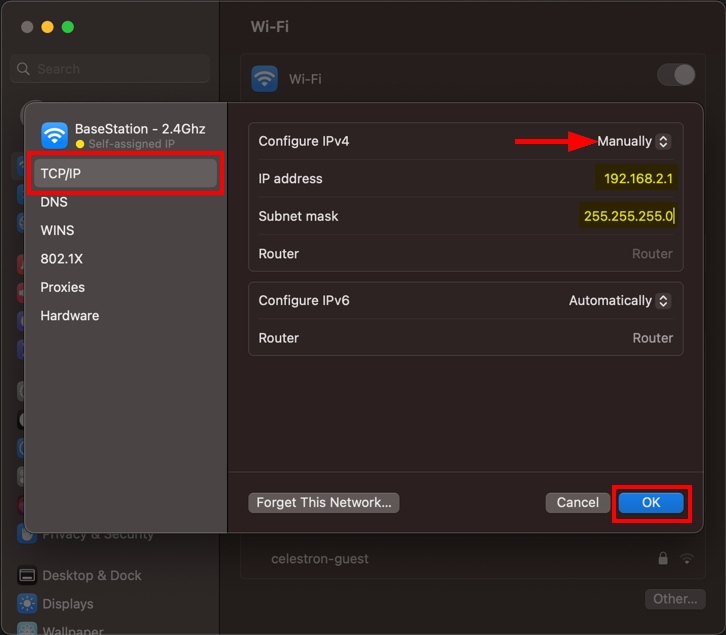This screenshot has height=635, width=726.
Task: Click the BaseStation Wi-Fi icon
Action: [x=54, y=135]
